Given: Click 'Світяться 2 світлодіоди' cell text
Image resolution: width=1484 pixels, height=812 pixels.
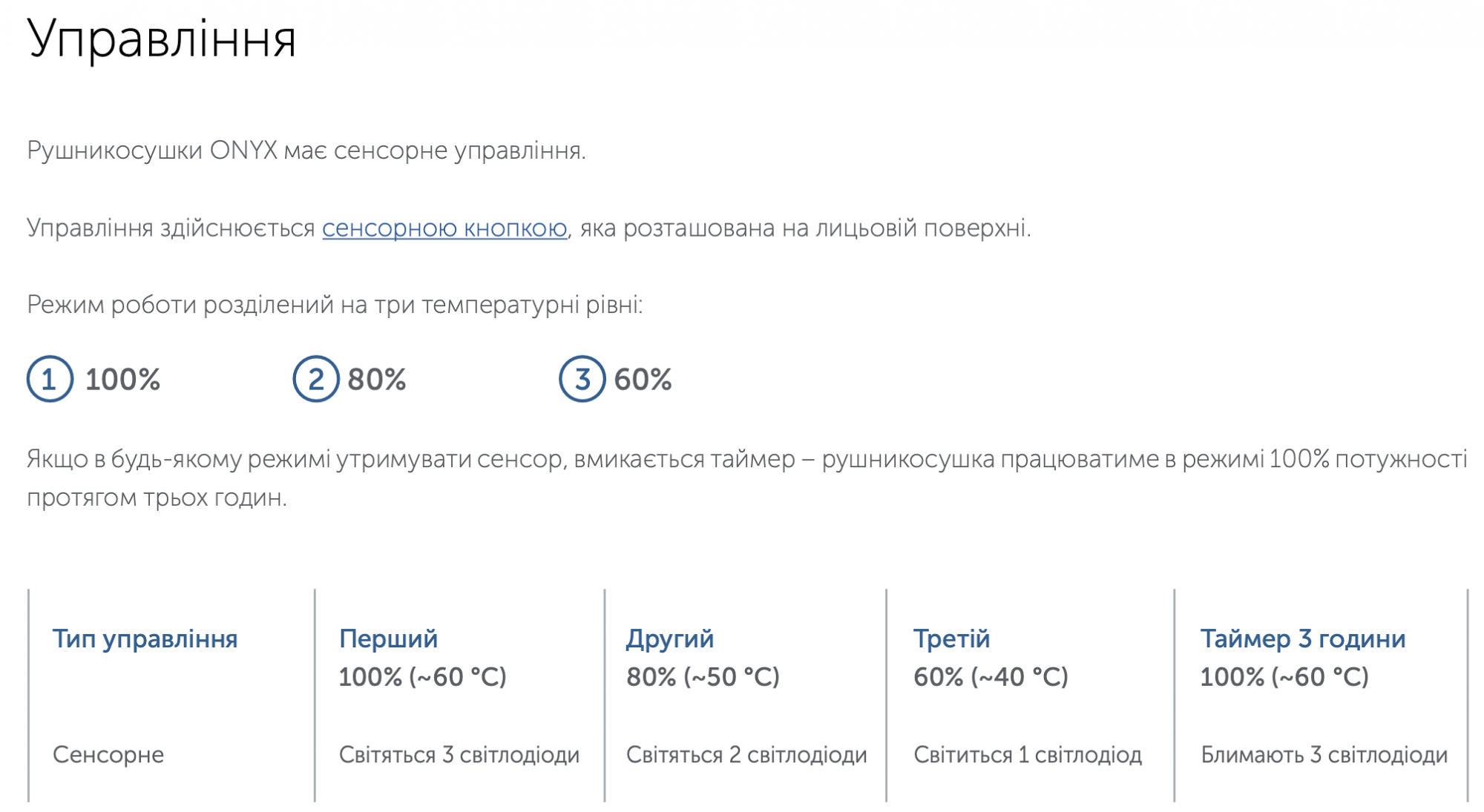Looking at the screenshot, I should coord(746,754).
